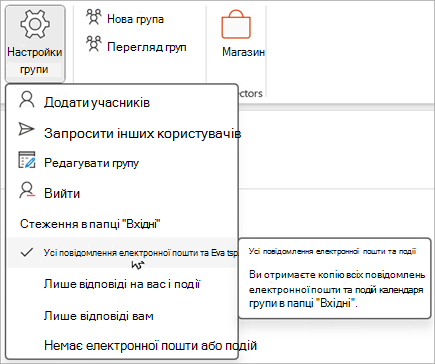Click the Магазин label
The image size is (435, 364).
243,52
